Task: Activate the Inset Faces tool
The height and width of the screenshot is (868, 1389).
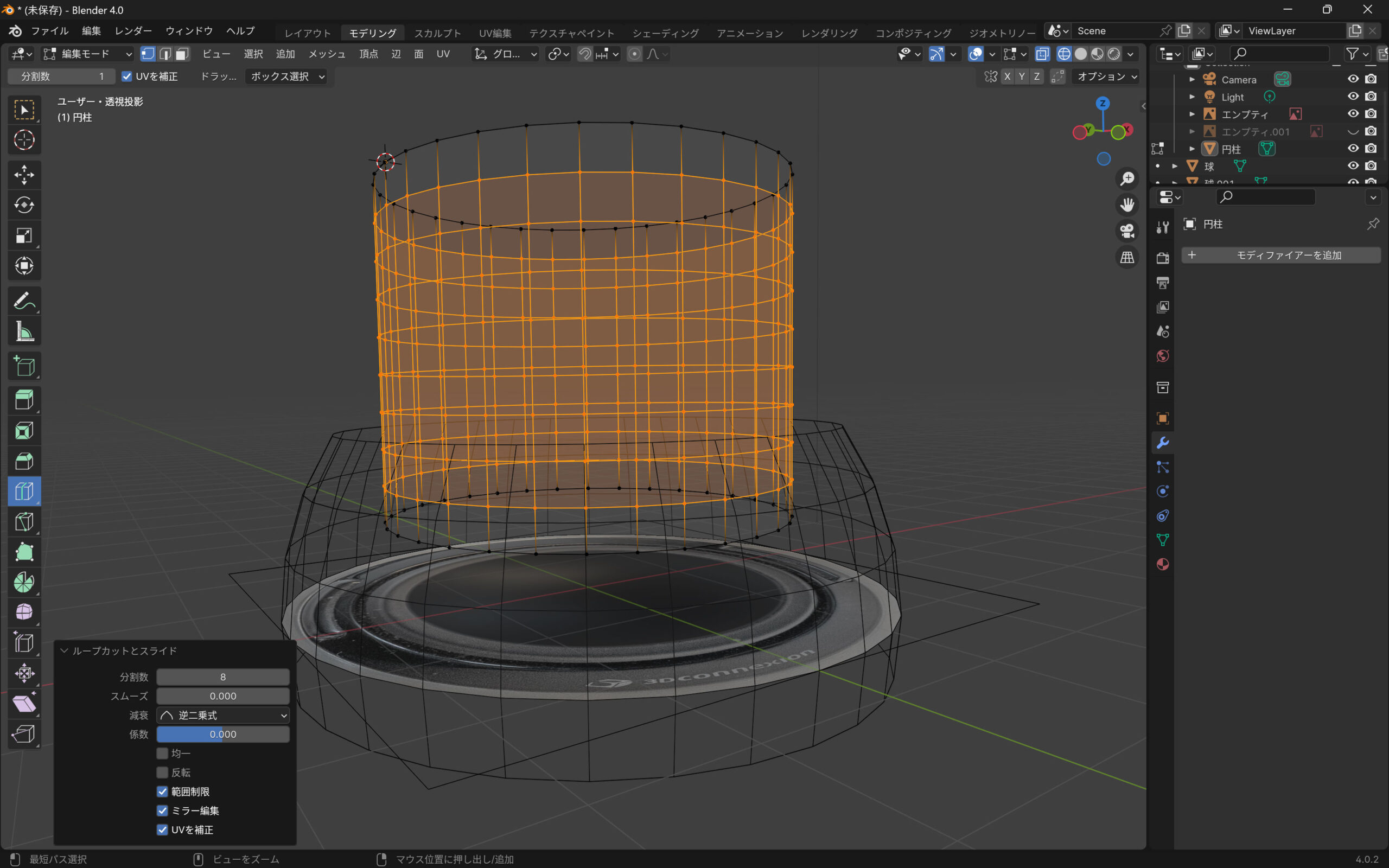Action: pyautogui.click(x=23, y=431)
